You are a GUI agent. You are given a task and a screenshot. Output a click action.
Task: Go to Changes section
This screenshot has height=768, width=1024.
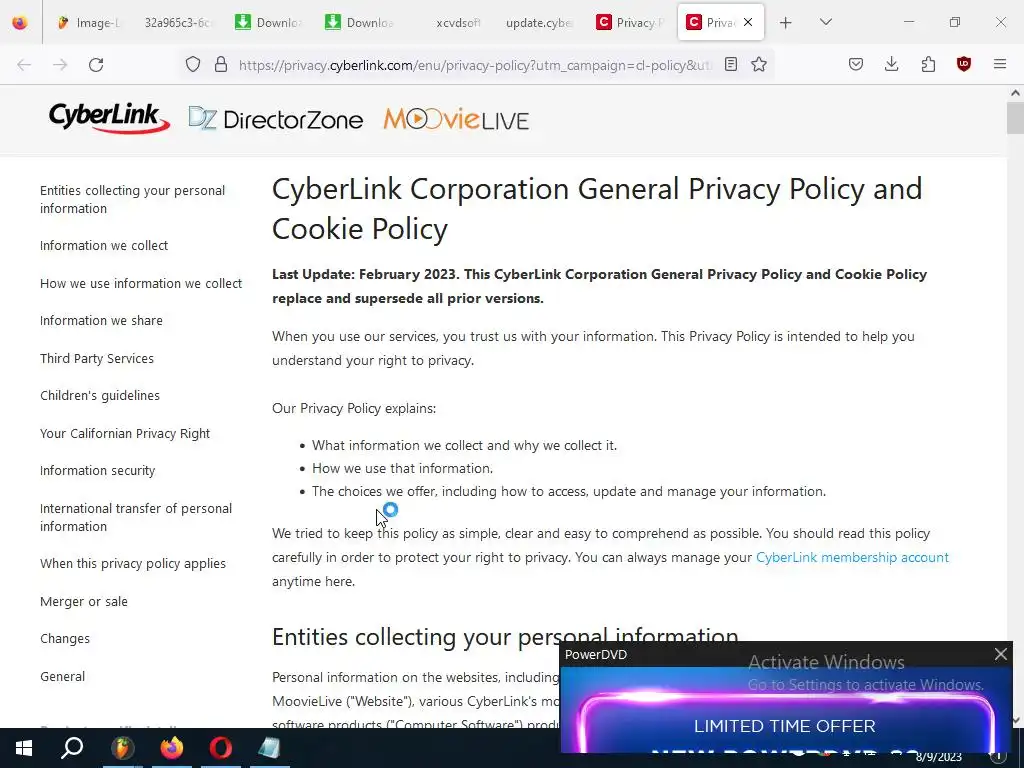65,639
